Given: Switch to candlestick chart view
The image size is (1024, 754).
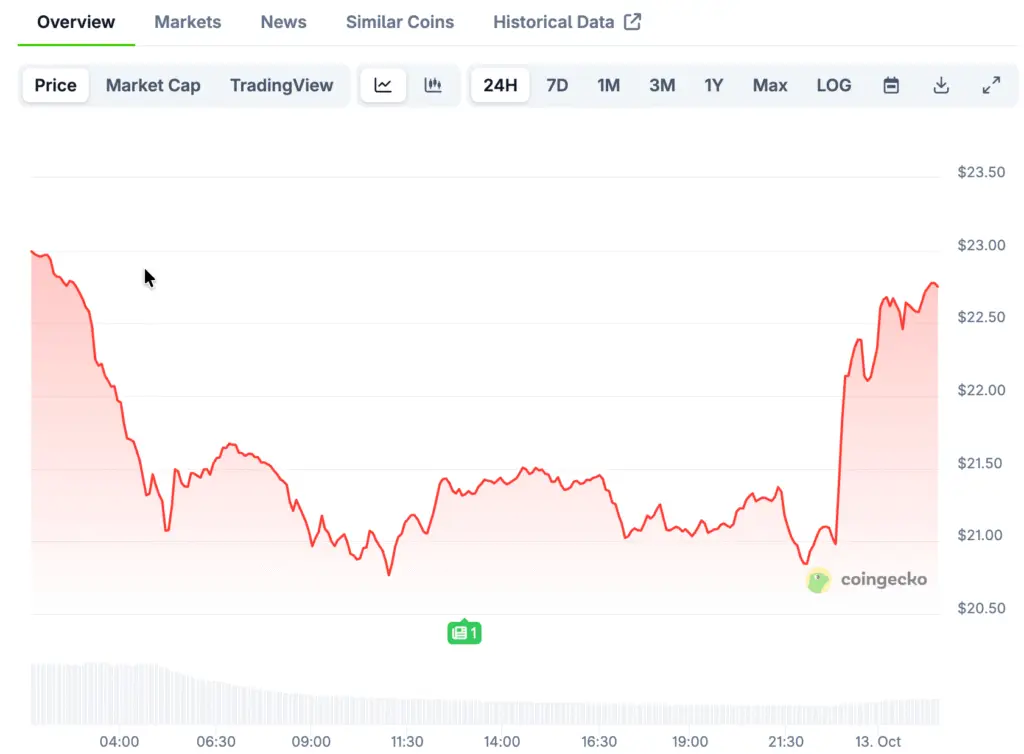Looking at the screenshot, I should click(x=433, y=85).
